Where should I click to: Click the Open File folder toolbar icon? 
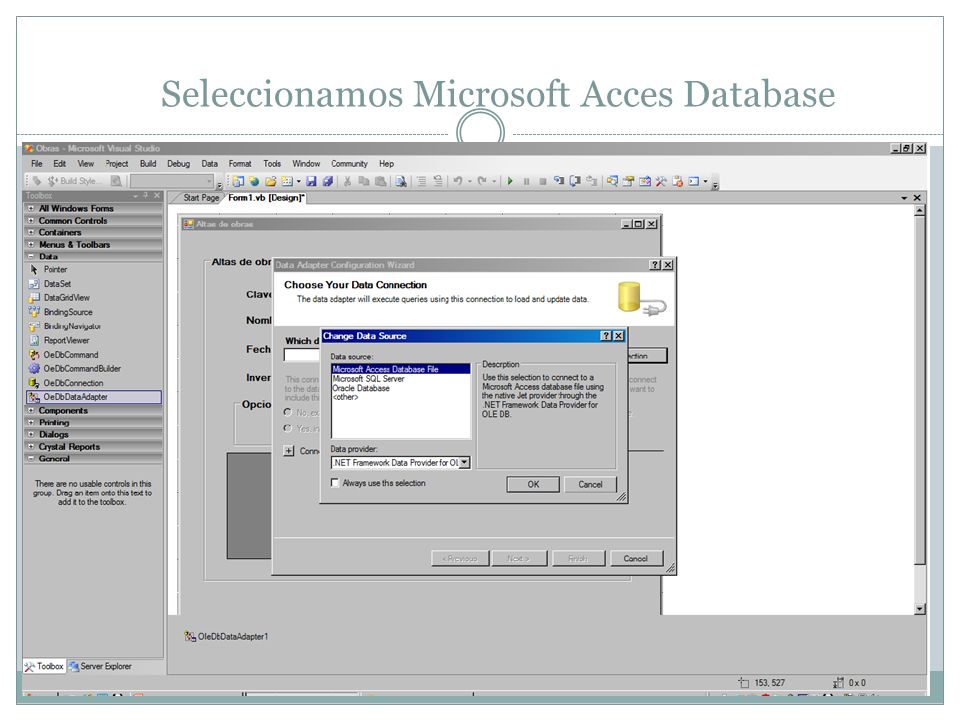click(270, 181)
